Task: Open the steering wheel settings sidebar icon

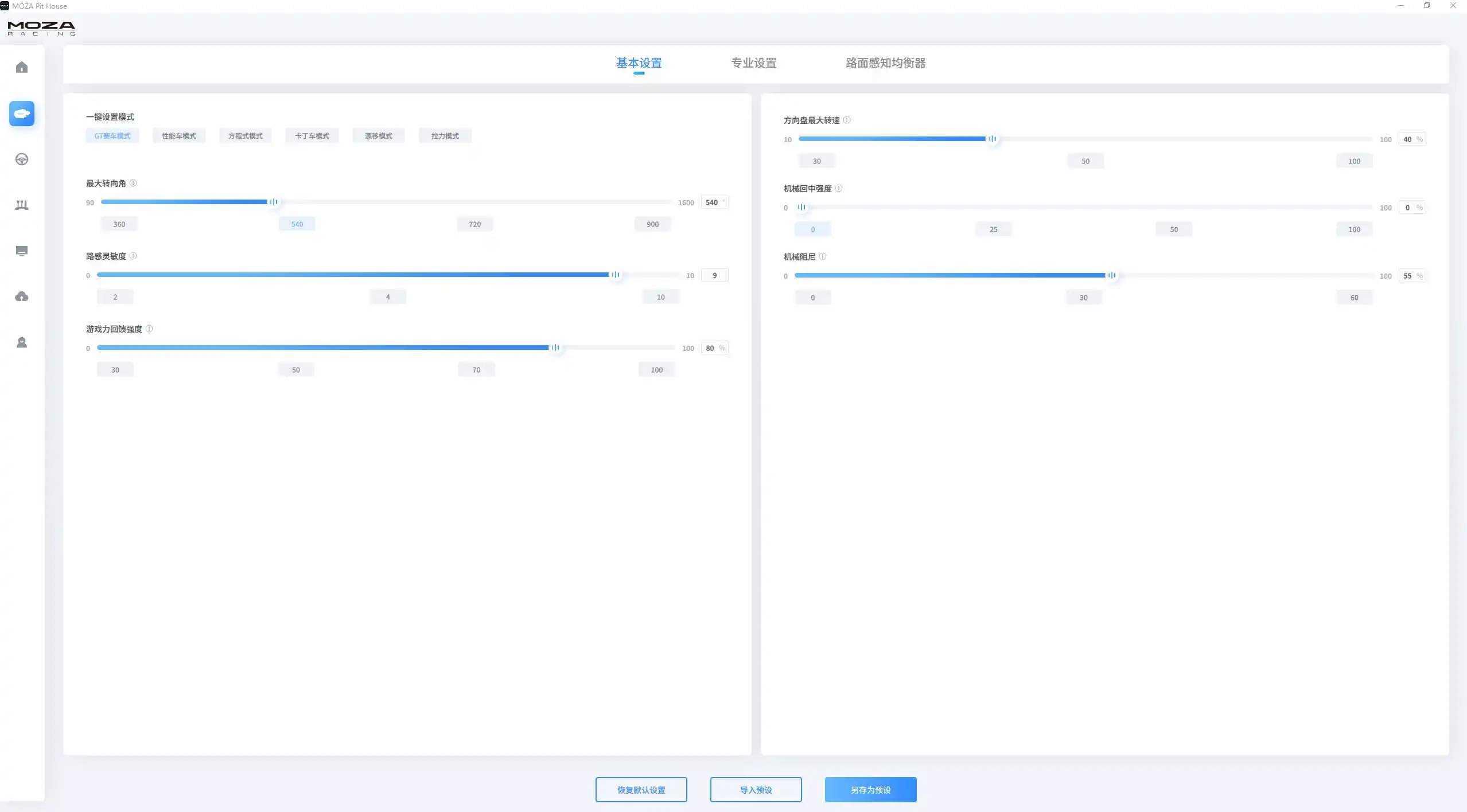Action: click(22, 159)
